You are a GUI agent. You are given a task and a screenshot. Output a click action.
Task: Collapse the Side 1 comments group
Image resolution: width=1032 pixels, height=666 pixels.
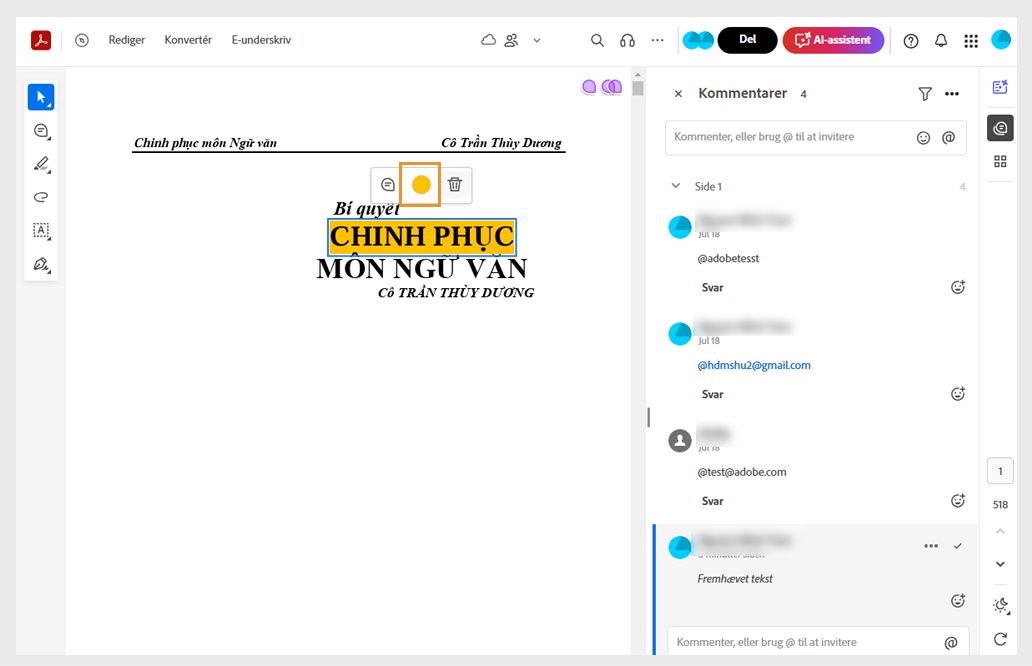pos(676,186)
